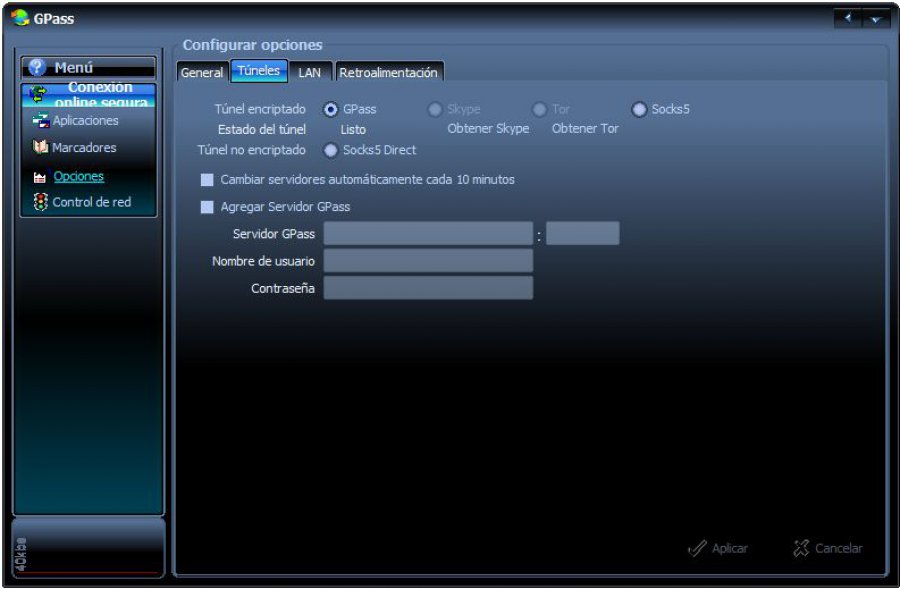Select Conexión online segura menu item
This screenshot has height=589, width=900.
[x=89, y=95]
